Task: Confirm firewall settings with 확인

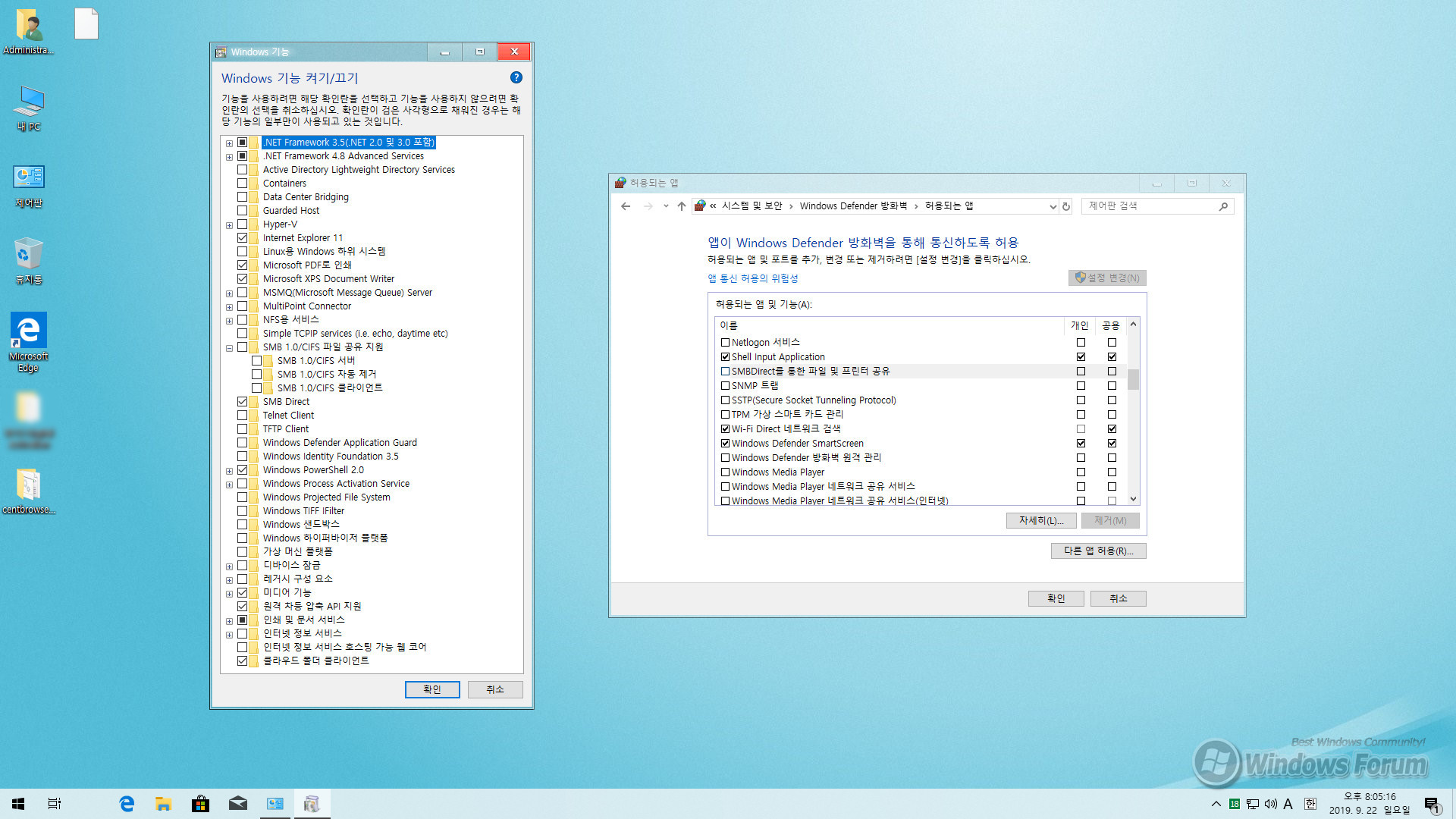Action: pyautogui.click(x=1056, y=598)
